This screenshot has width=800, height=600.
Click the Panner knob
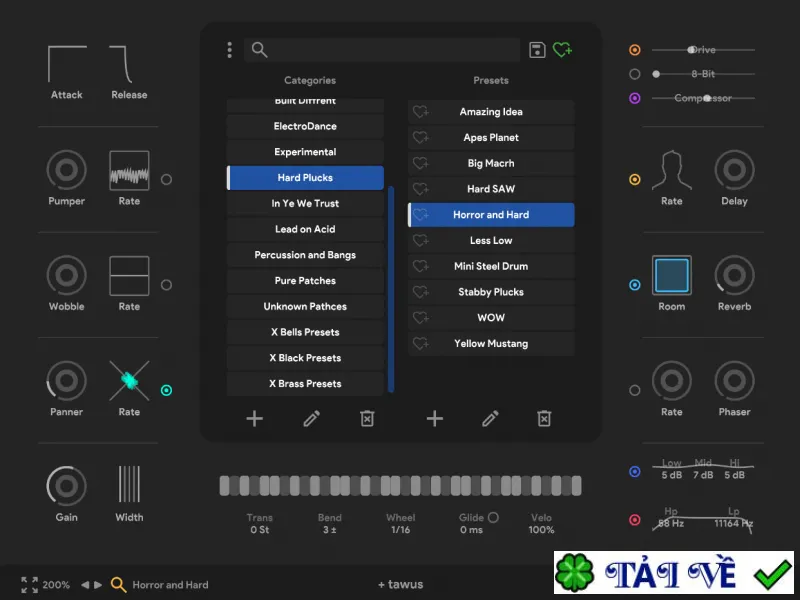coord(66,381)
